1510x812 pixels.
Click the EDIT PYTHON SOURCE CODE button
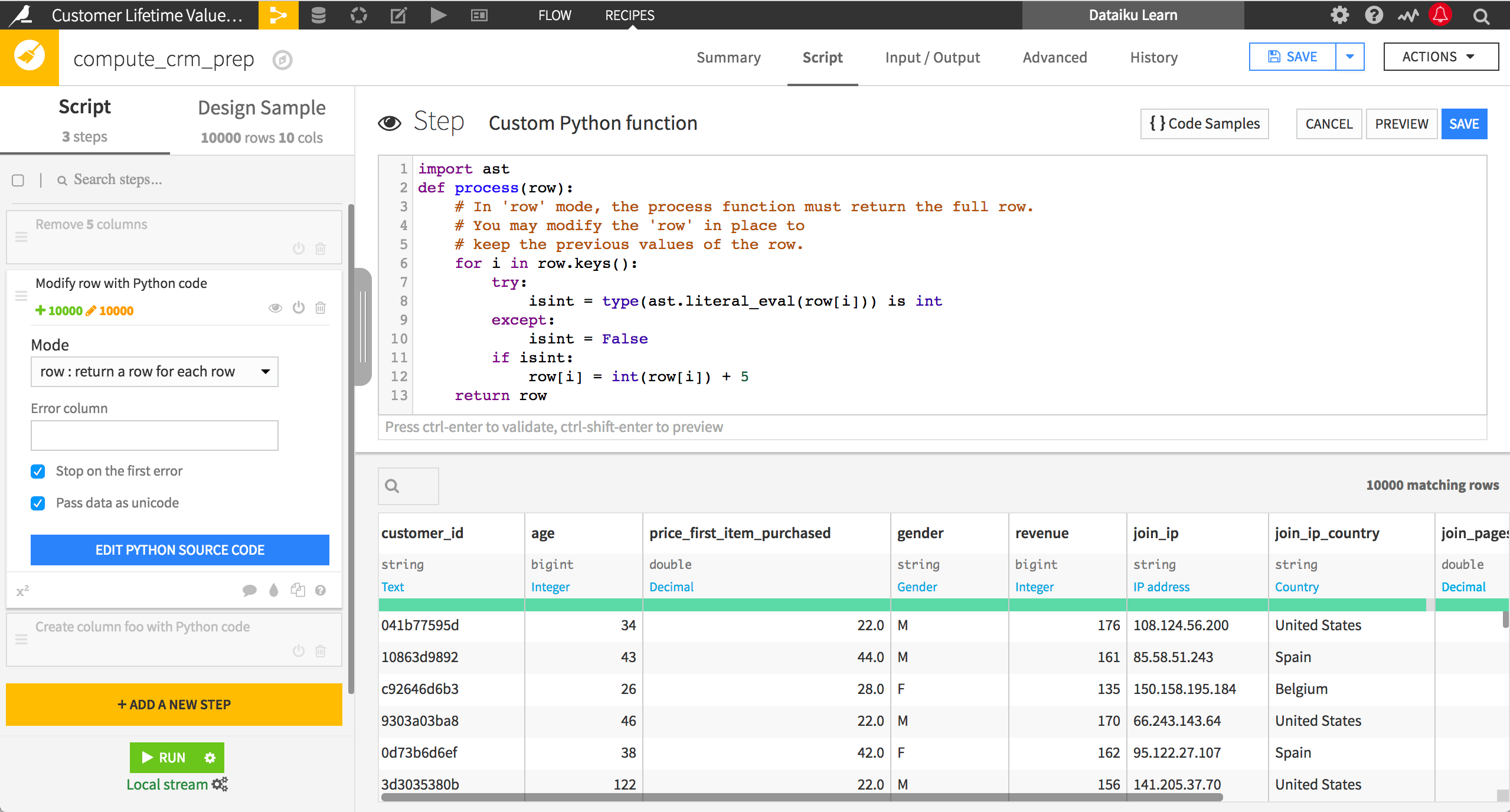(179, 549)
